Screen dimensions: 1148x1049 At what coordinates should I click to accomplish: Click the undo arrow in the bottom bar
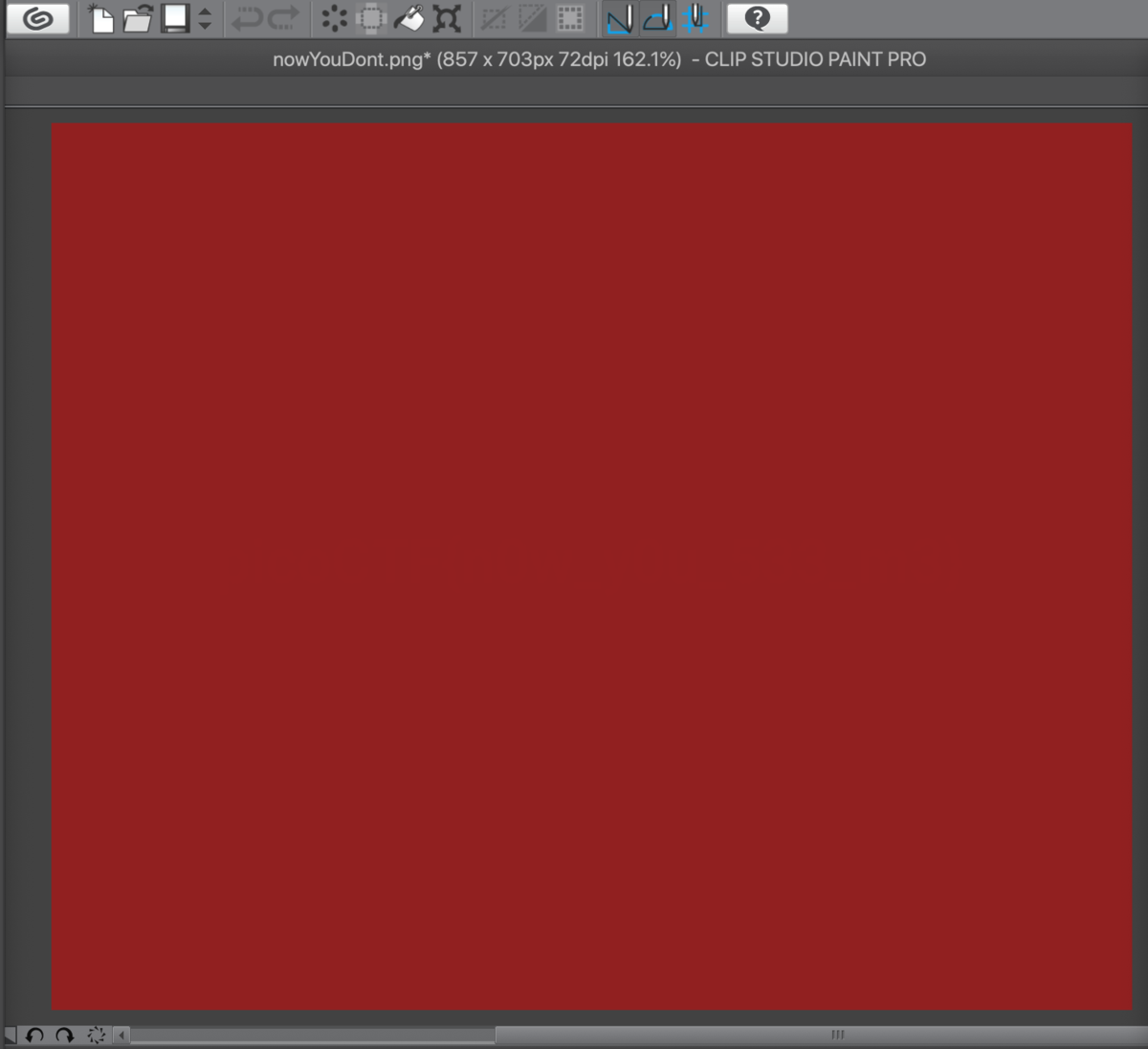(x=33, y=1036)
